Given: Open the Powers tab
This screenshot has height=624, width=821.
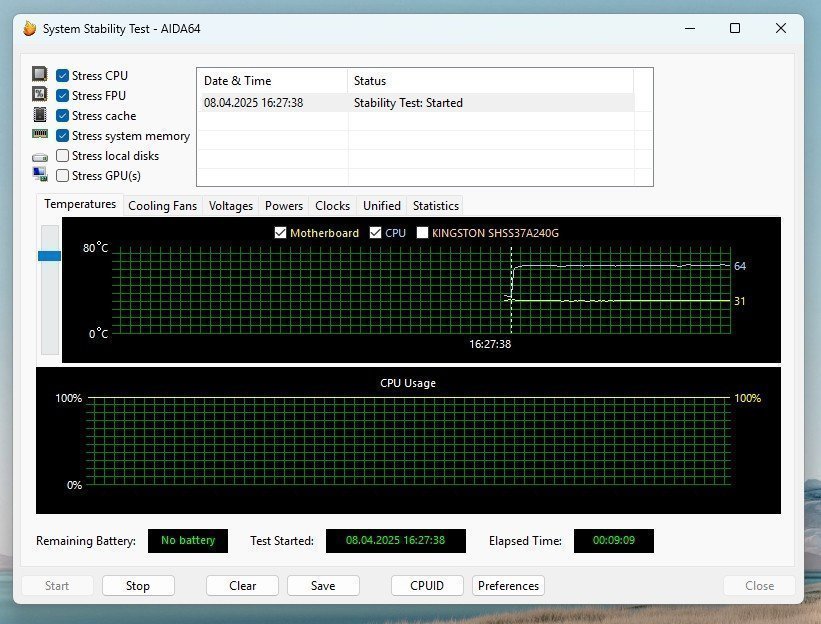Looking at the screenshot, I should coord(284,206).
